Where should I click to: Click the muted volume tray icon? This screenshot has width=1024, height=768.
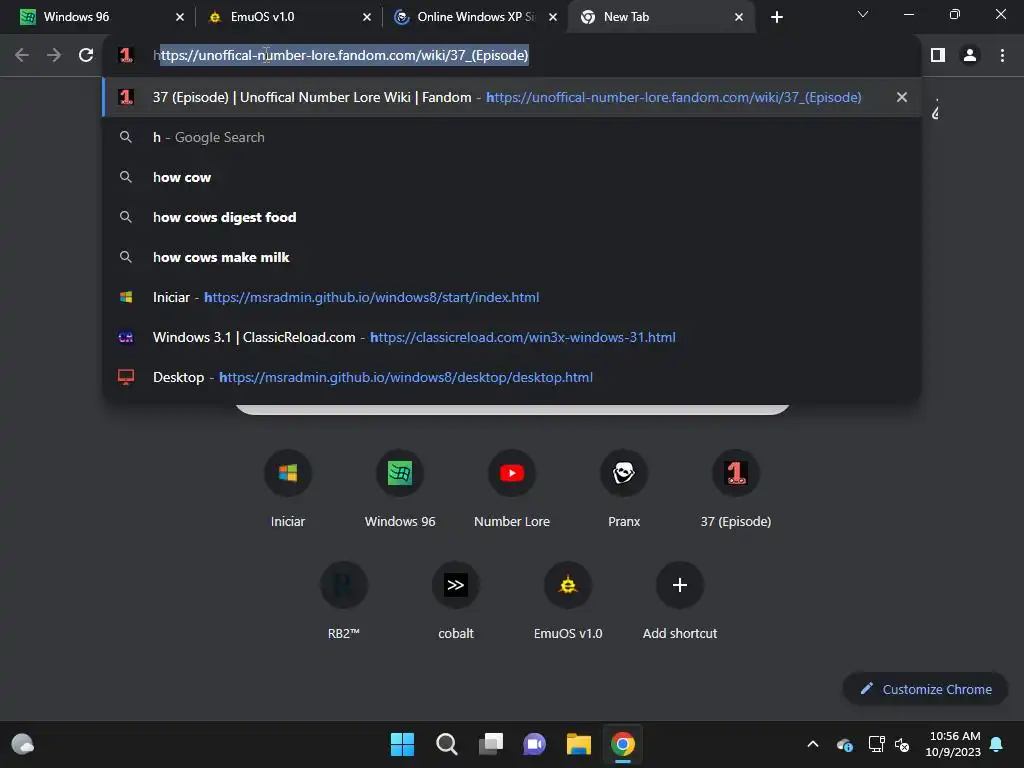[902, 744]
